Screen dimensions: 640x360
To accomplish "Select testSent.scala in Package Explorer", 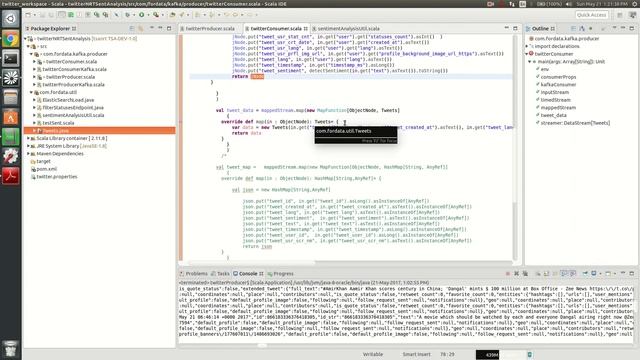I will (x=58, y=123).
